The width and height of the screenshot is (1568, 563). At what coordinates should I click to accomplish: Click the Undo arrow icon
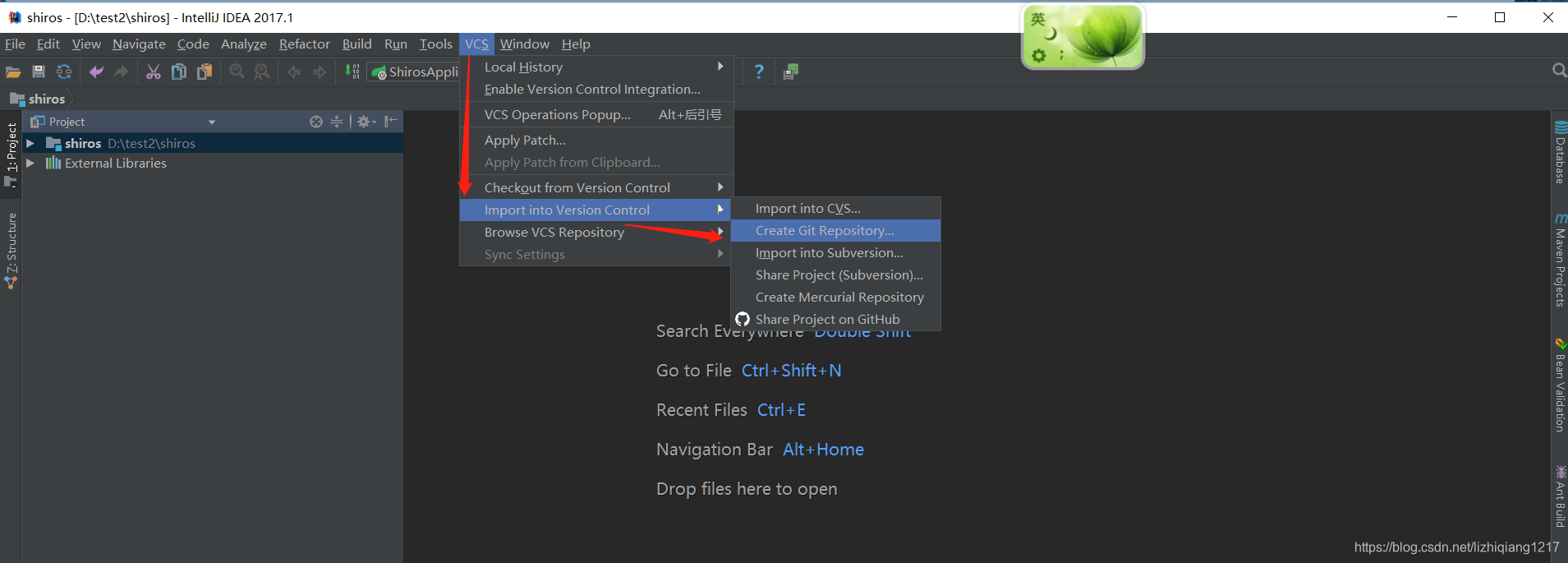(x=96, y=72)
